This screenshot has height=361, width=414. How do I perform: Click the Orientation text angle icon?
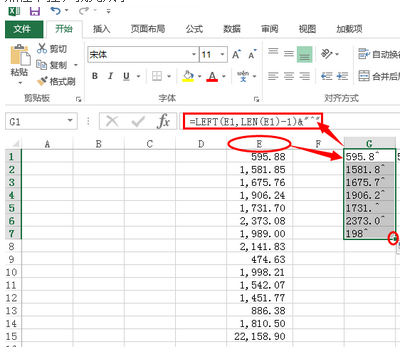(x=326, y=53)
